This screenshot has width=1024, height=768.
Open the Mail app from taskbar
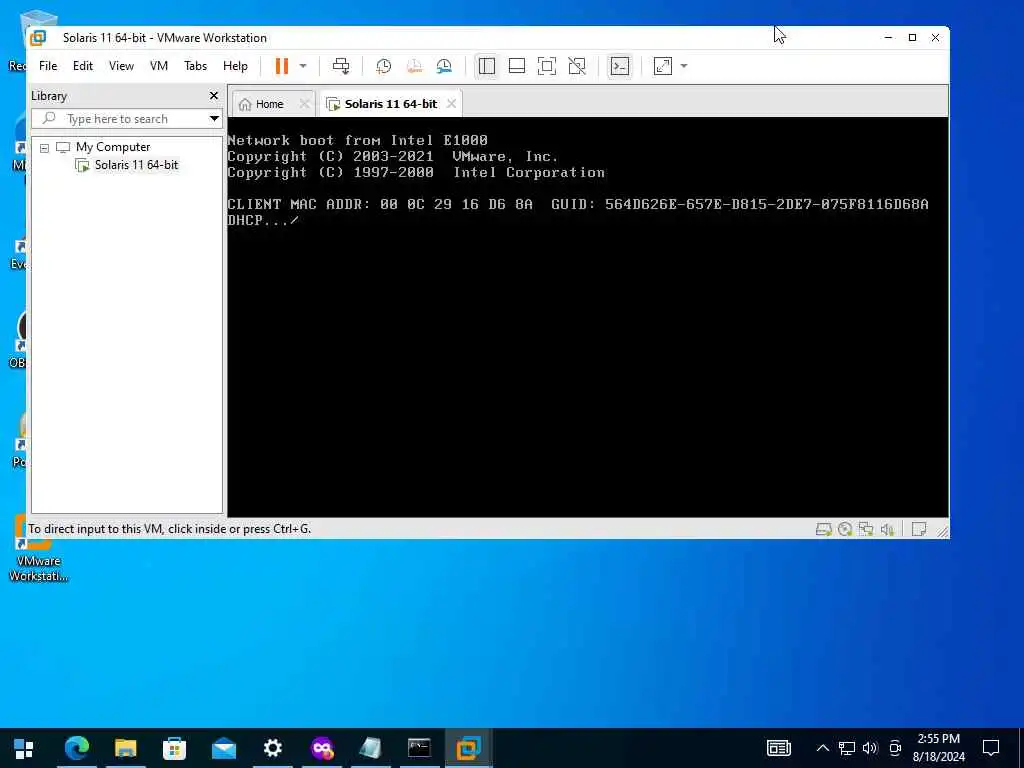point(223,748)
